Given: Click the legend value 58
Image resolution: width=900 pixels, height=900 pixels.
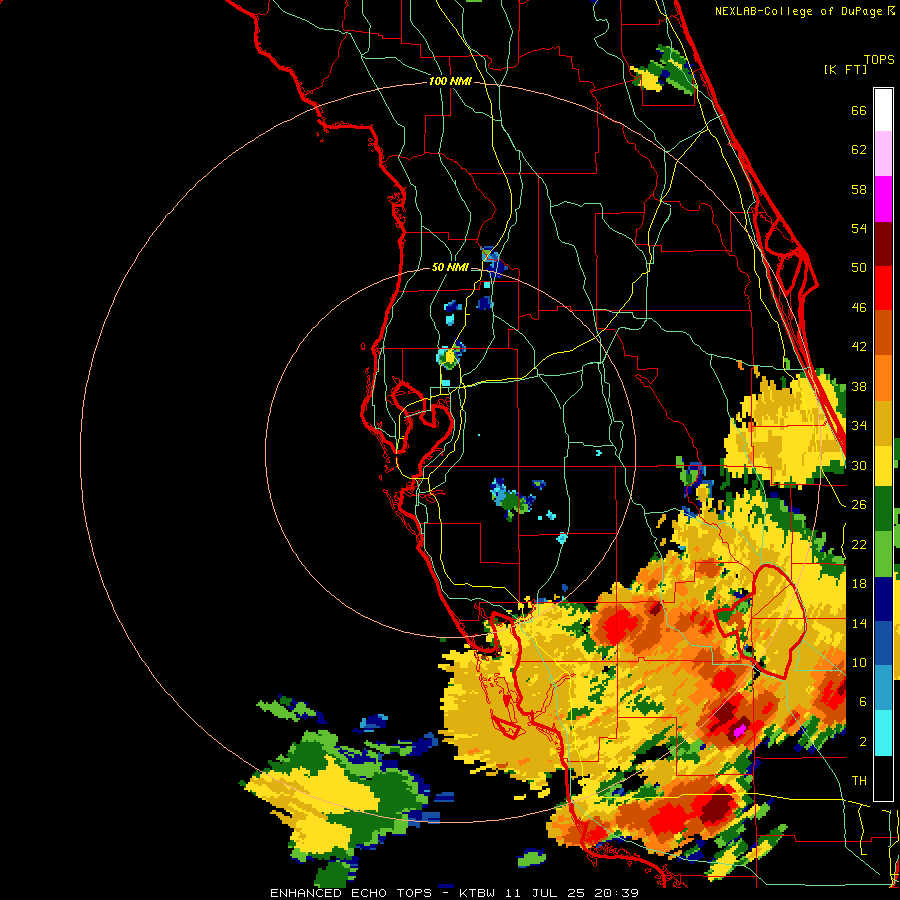Looking at the screenshot, I should coord(859,189).
